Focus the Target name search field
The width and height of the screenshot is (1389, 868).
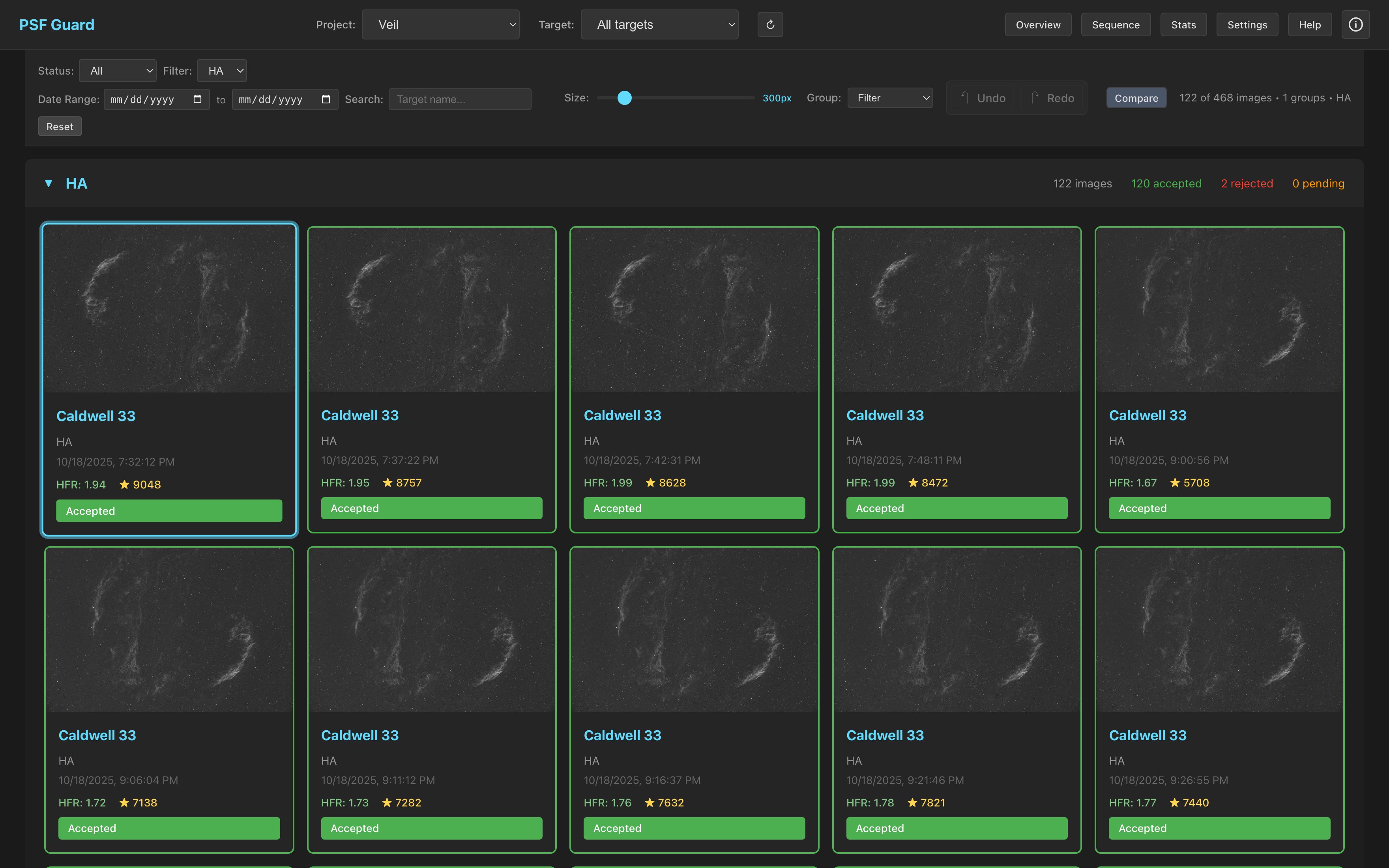[x=460, y=99]
